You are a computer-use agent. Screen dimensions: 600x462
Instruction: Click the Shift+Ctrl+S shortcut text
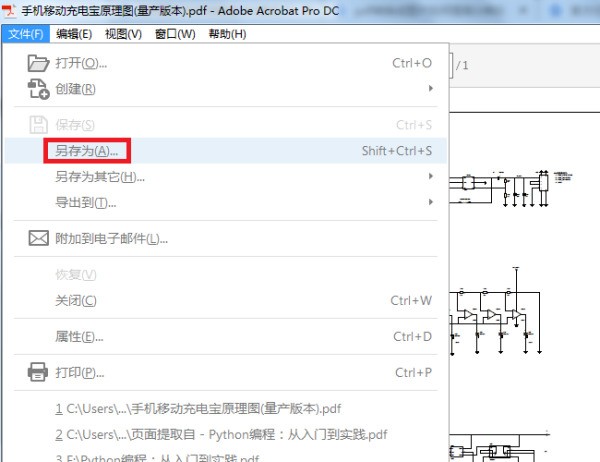(x=397, y=151)
